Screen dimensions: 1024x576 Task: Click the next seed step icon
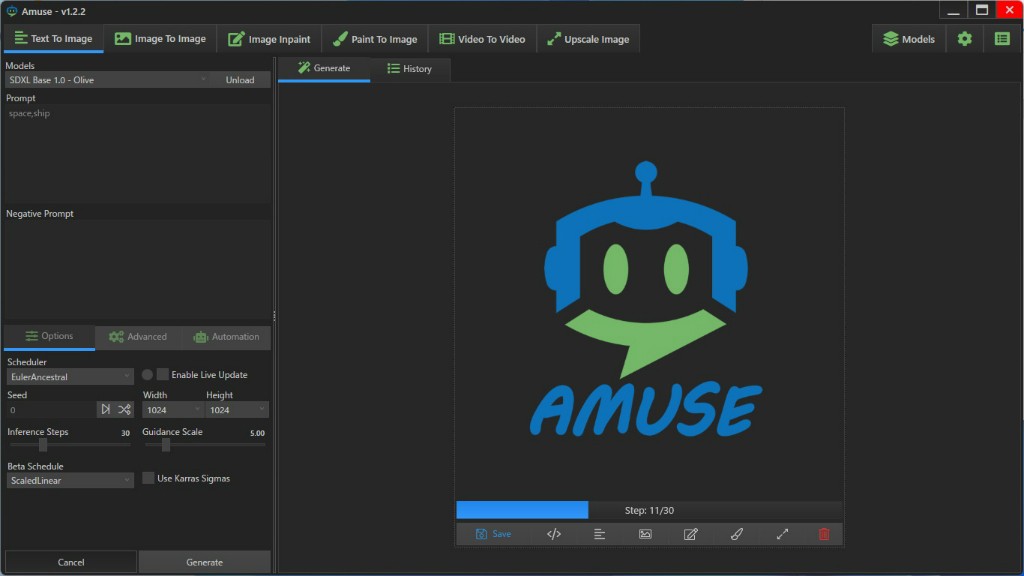[x=105, y=410]
